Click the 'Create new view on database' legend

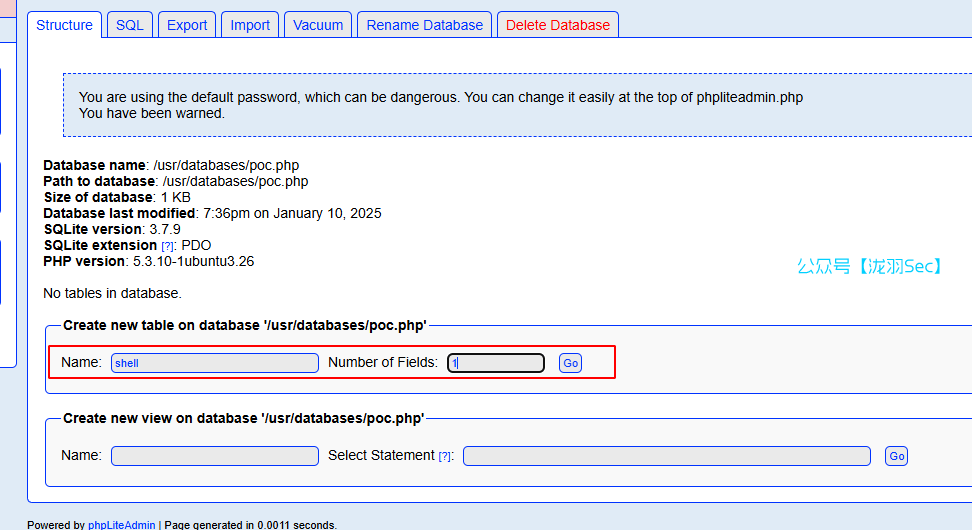243,418
